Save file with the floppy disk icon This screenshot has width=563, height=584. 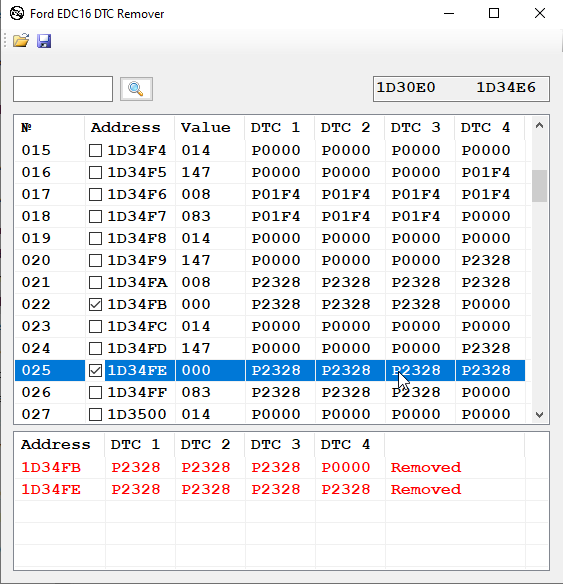pyautogui.click(x=44, y=41)
